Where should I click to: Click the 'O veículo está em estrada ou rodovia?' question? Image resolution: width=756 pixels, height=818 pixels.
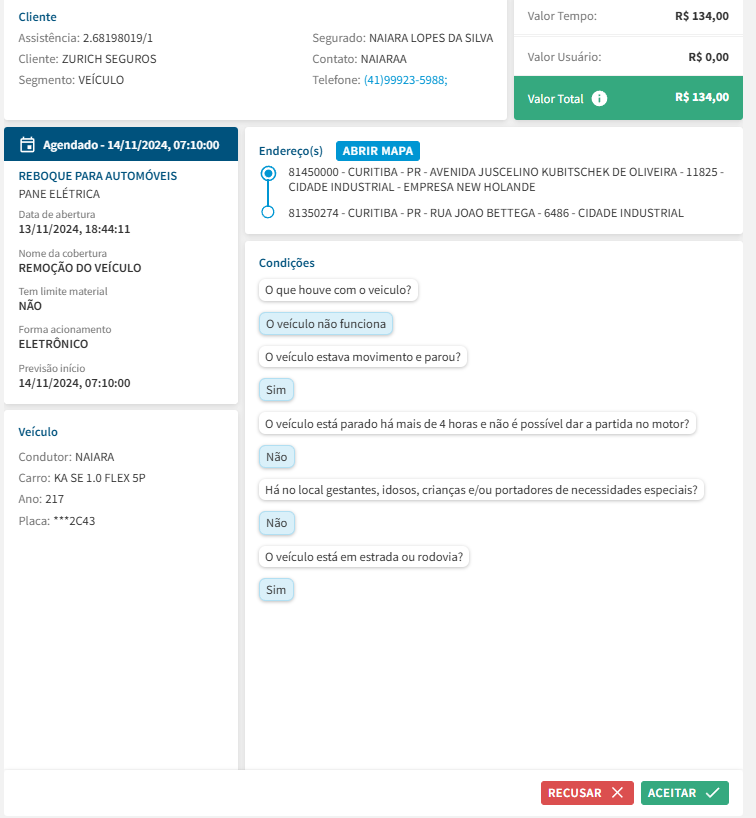coord(364,557)
